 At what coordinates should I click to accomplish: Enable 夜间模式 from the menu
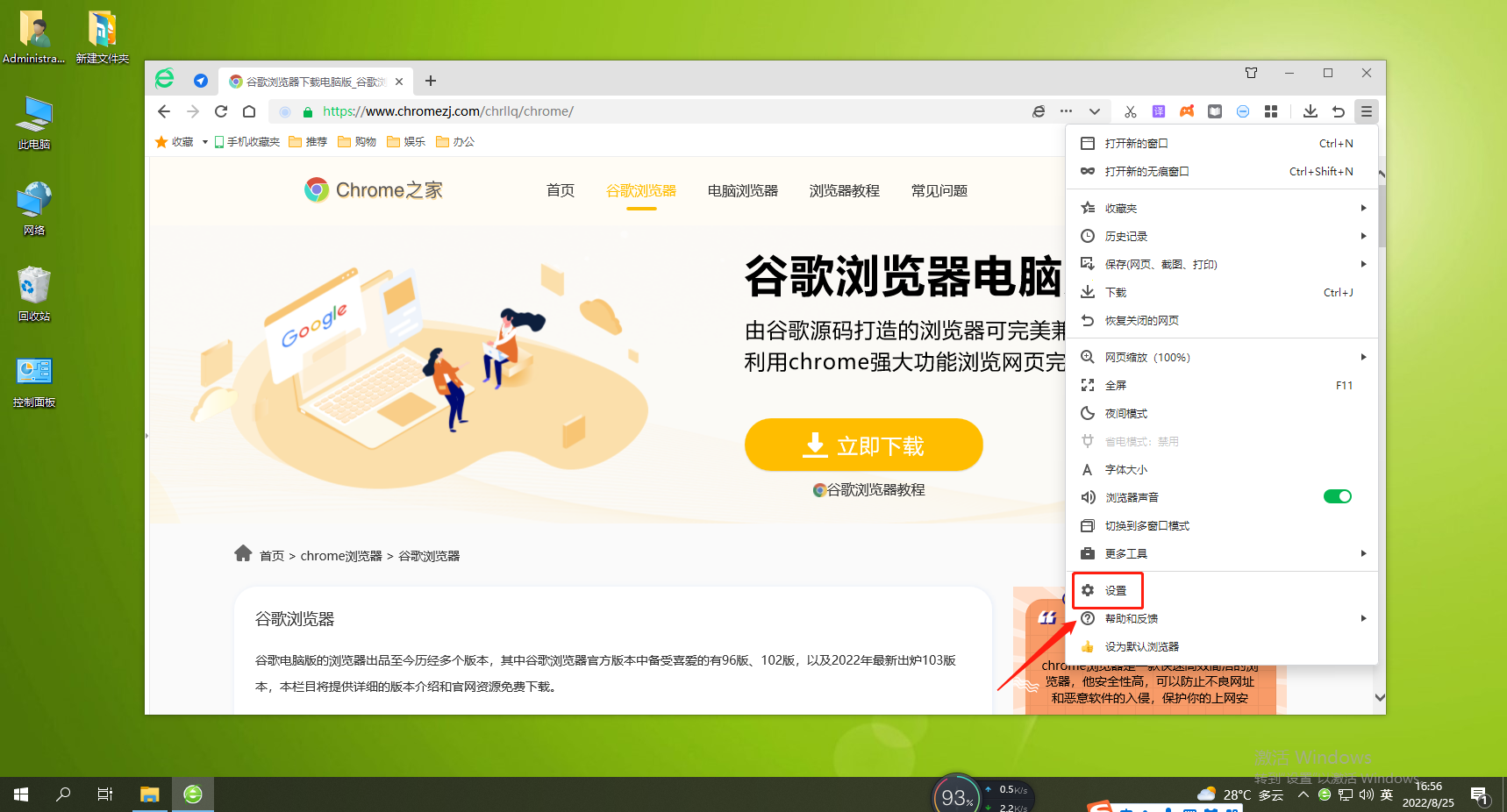coord(1222,413)
